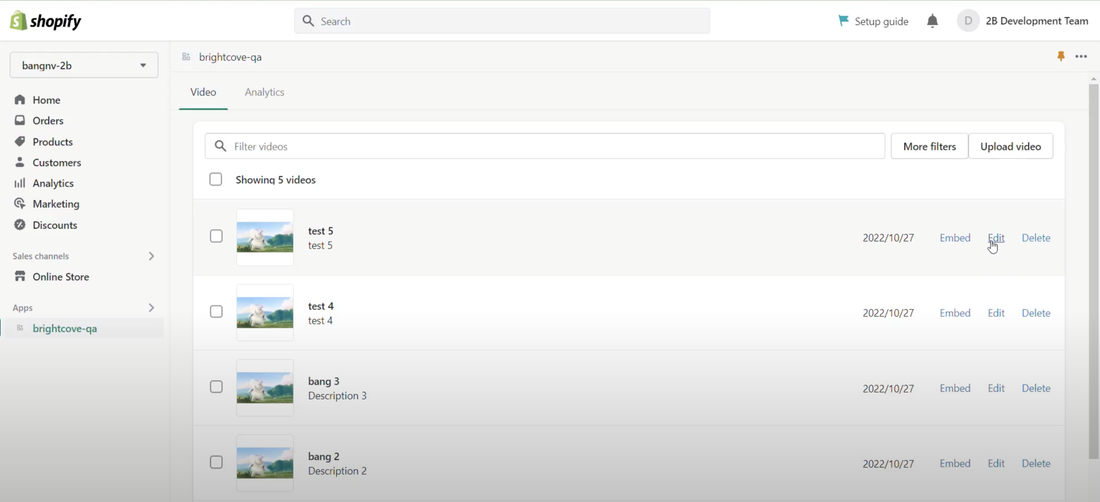
Task: Select the test 5 video checkbox
Action: tap(216, 237)
